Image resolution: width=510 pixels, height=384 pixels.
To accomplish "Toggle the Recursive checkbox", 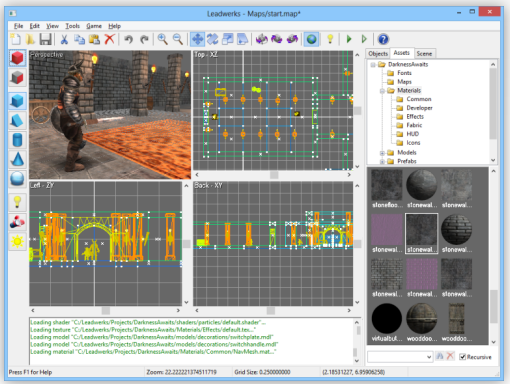I will (x=462, y=357).
